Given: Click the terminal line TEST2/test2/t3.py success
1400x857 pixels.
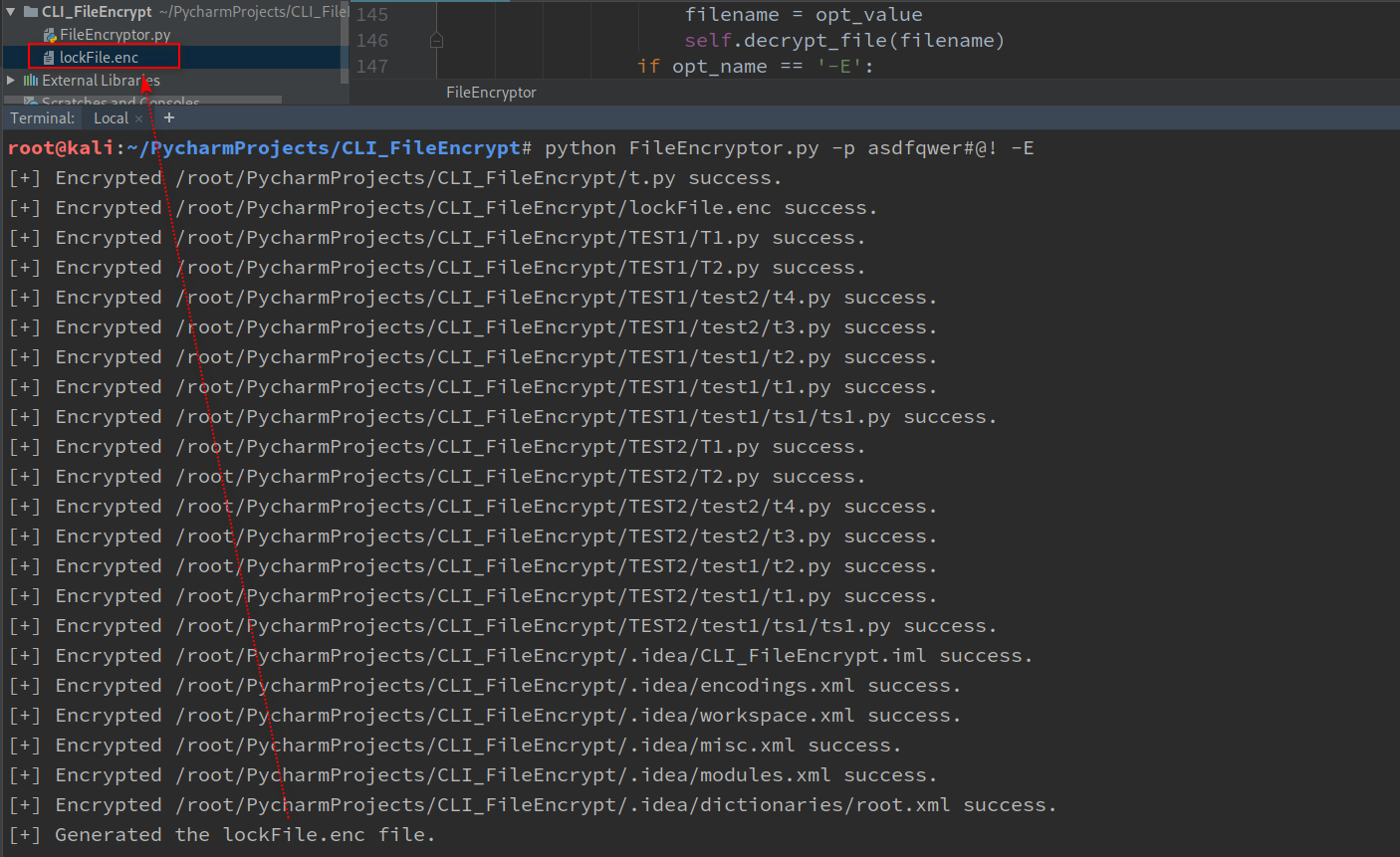Looking at the screenshot, I should (x=473, y=536).
